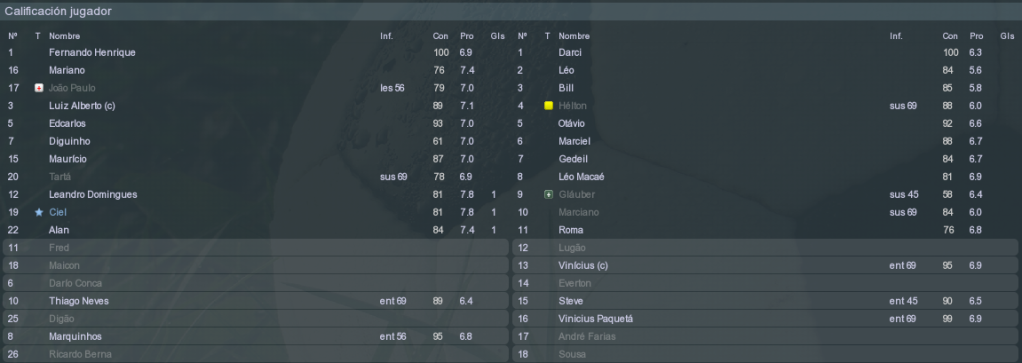Open Fernando Henrique player profile
1022x363 pixels.
(92, 52)
